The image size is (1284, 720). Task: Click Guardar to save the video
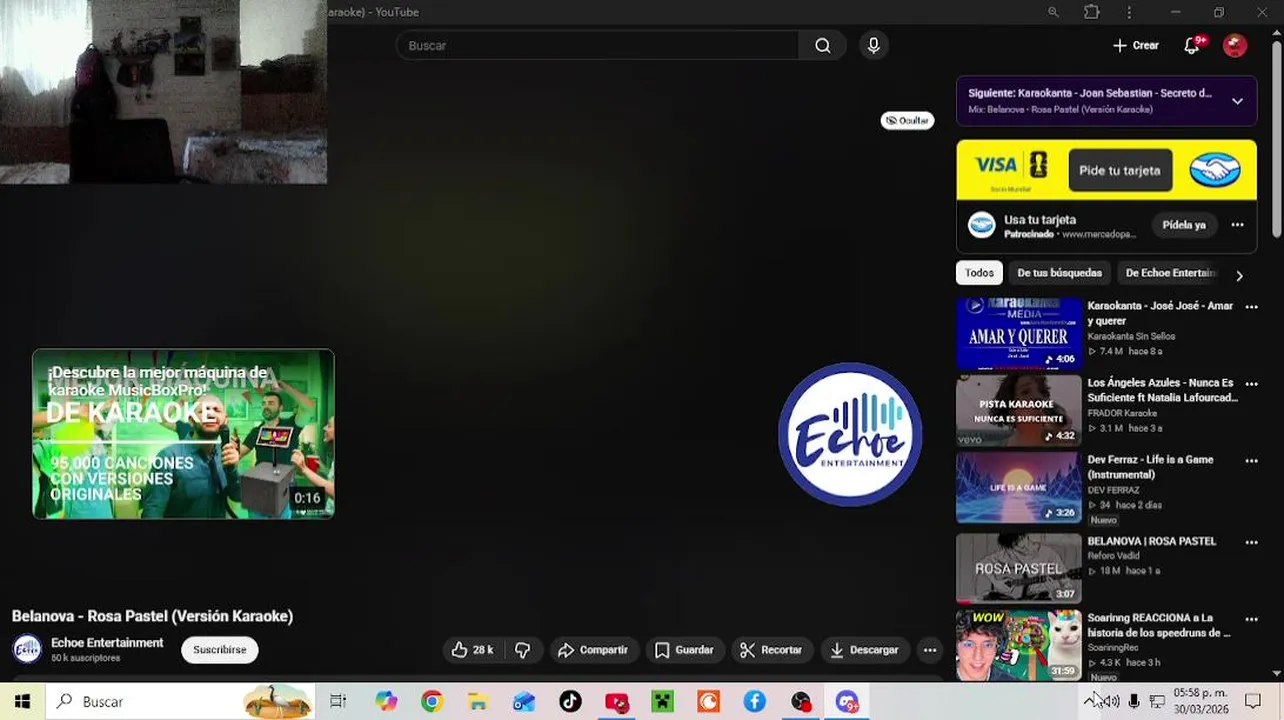684,650
